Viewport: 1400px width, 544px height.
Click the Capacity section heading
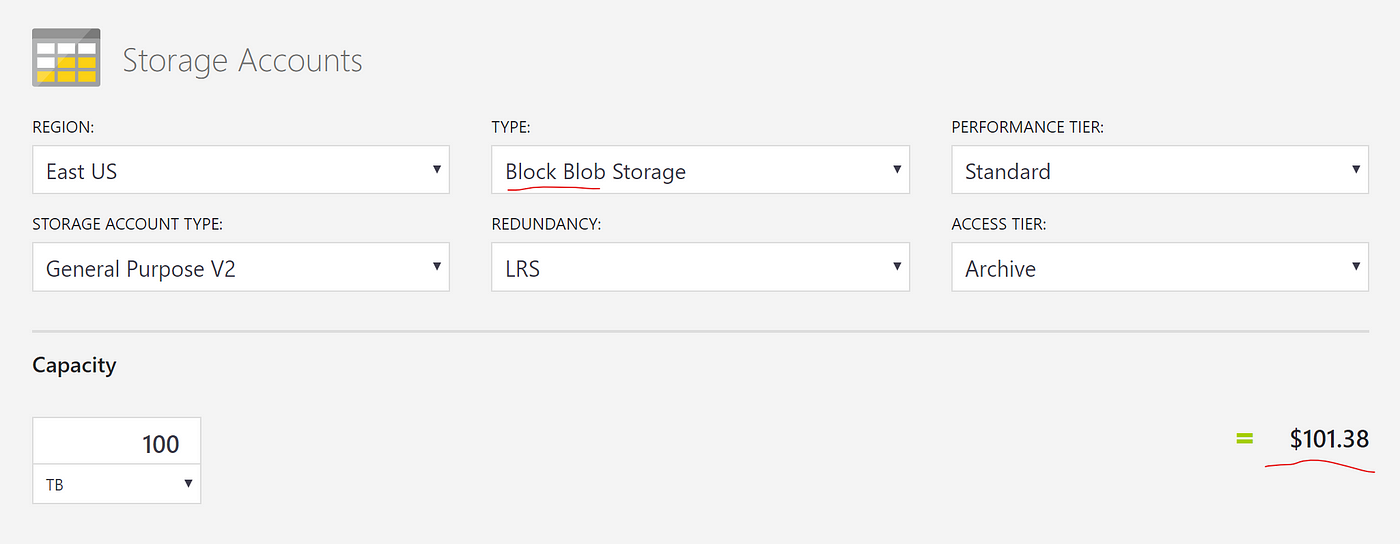(74, 365)
